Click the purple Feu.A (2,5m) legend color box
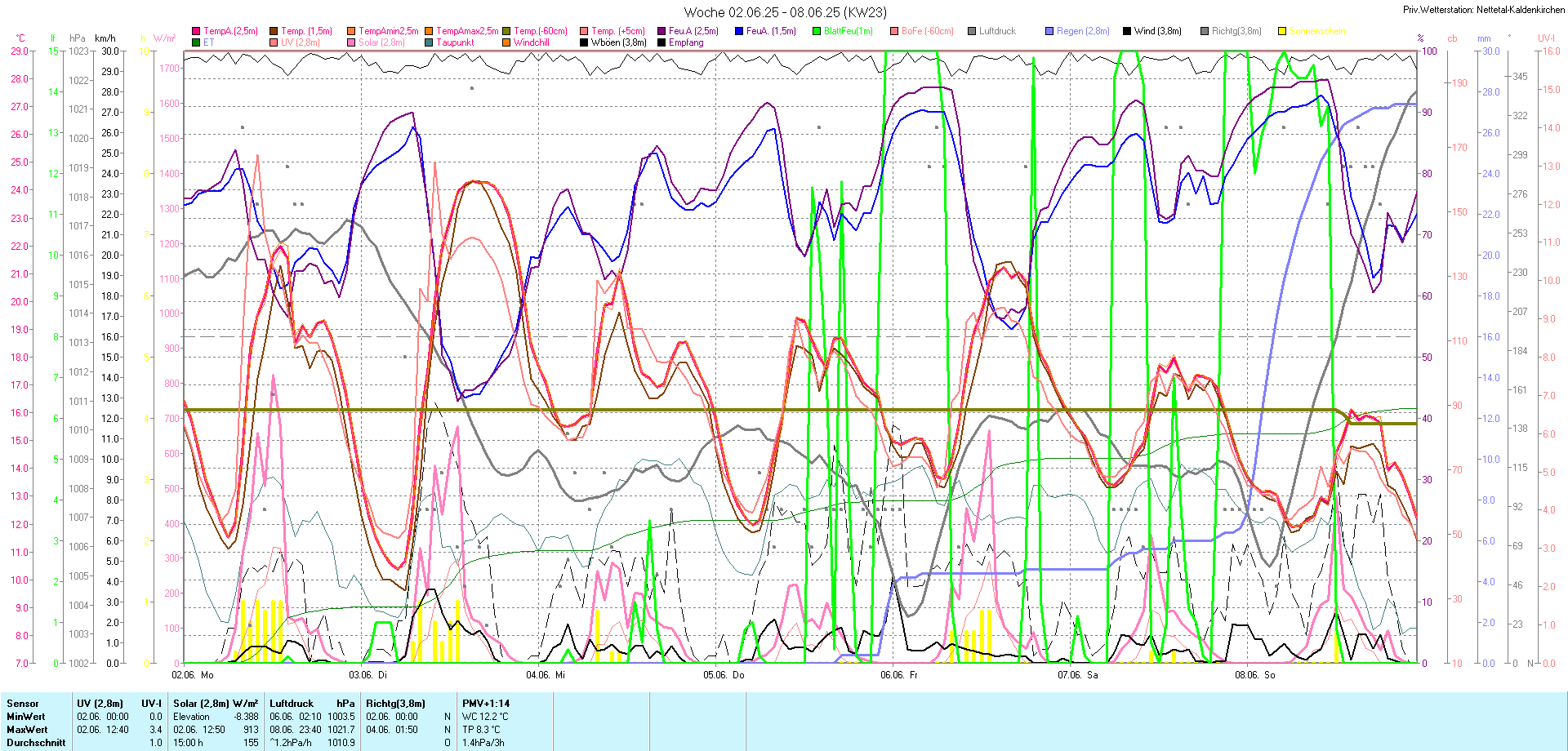Viewport: 1568px width, 751px height. [x=661, y=31]
